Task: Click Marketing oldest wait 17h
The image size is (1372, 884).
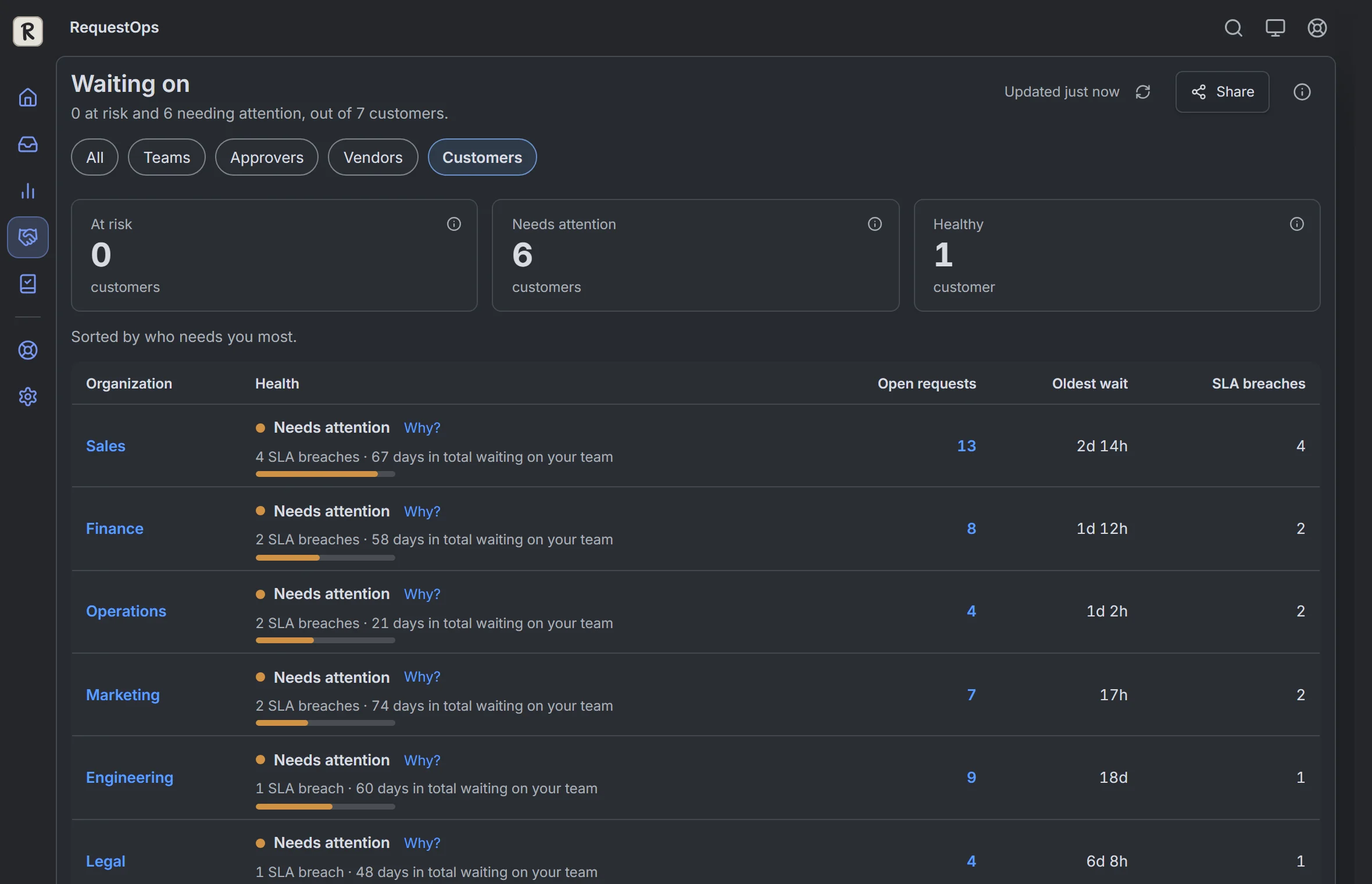Action: [x=1113, y=695]
